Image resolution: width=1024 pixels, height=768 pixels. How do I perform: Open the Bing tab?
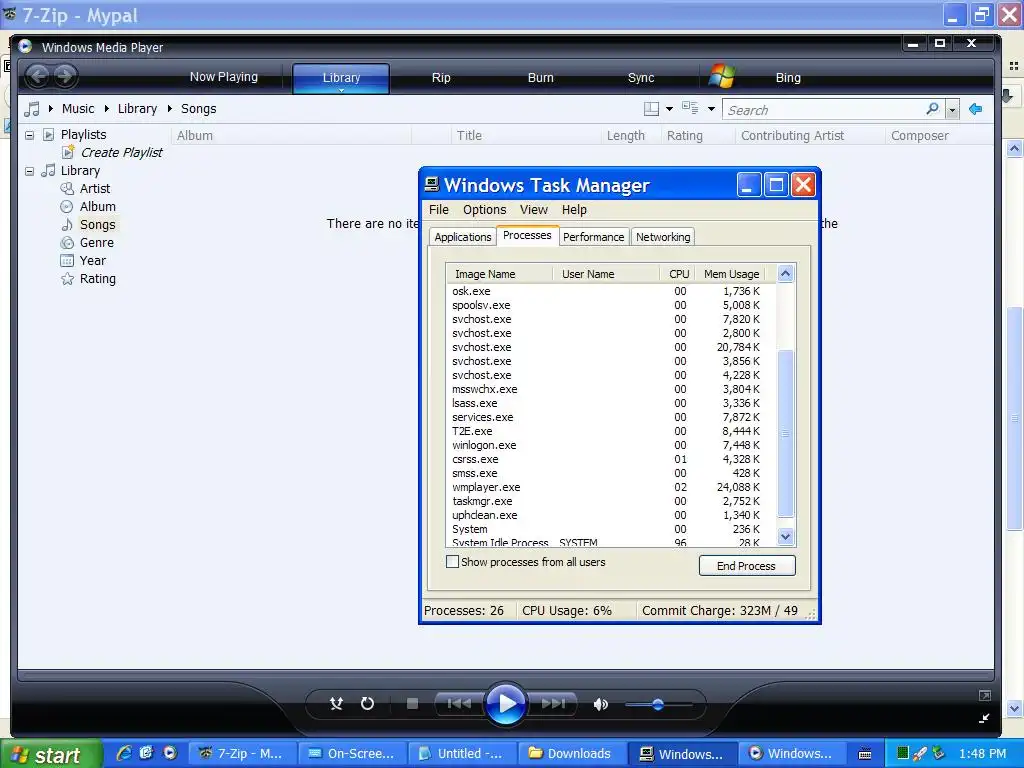pyautogui.click(x=788, y=78)
